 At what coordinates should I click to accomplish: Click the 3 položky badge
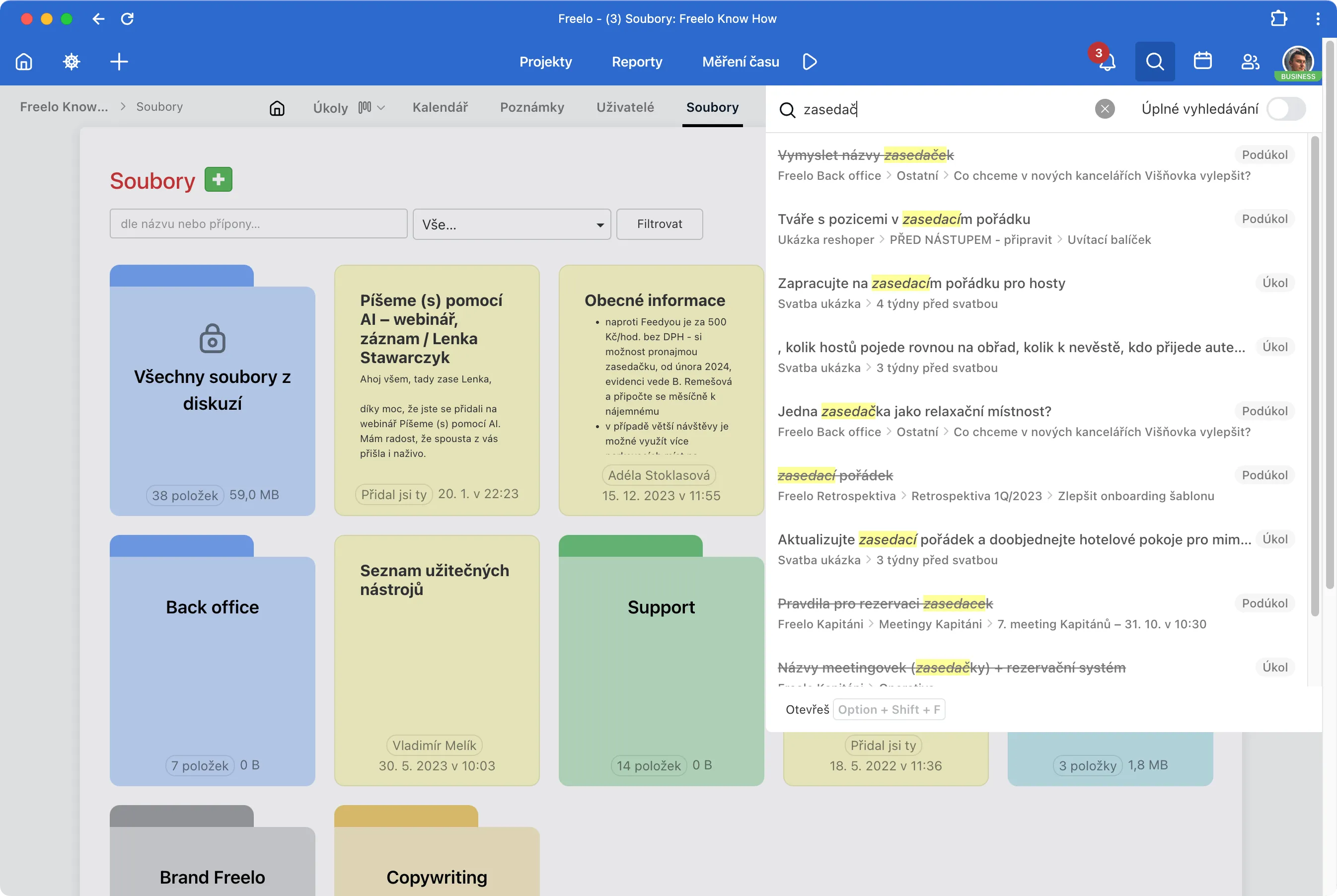[x=1087, y=765]
